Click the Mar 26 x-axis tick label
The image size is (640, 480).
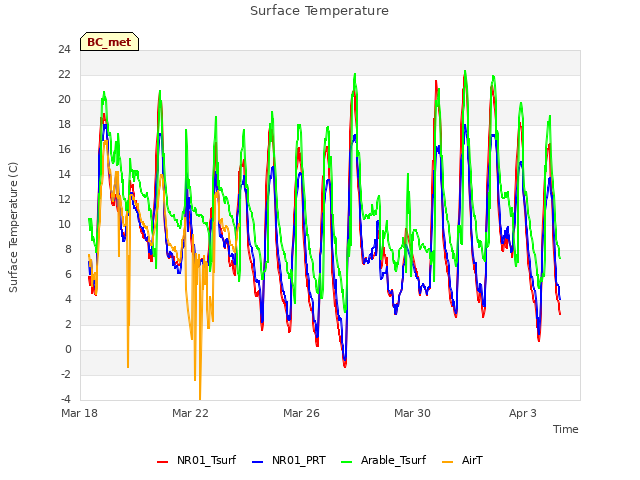pyautogui.click(x=301, y=413)
